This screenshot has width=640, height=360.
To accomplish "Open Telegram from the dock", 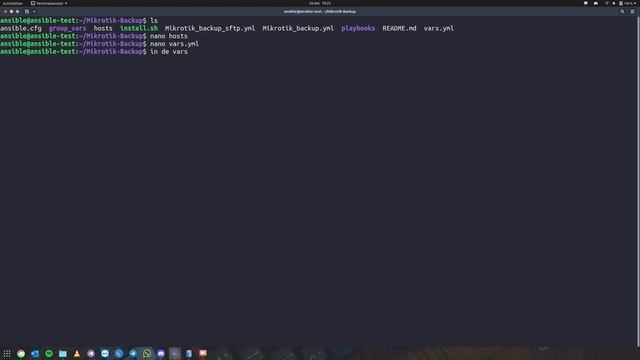I will (x=133, y=353).
